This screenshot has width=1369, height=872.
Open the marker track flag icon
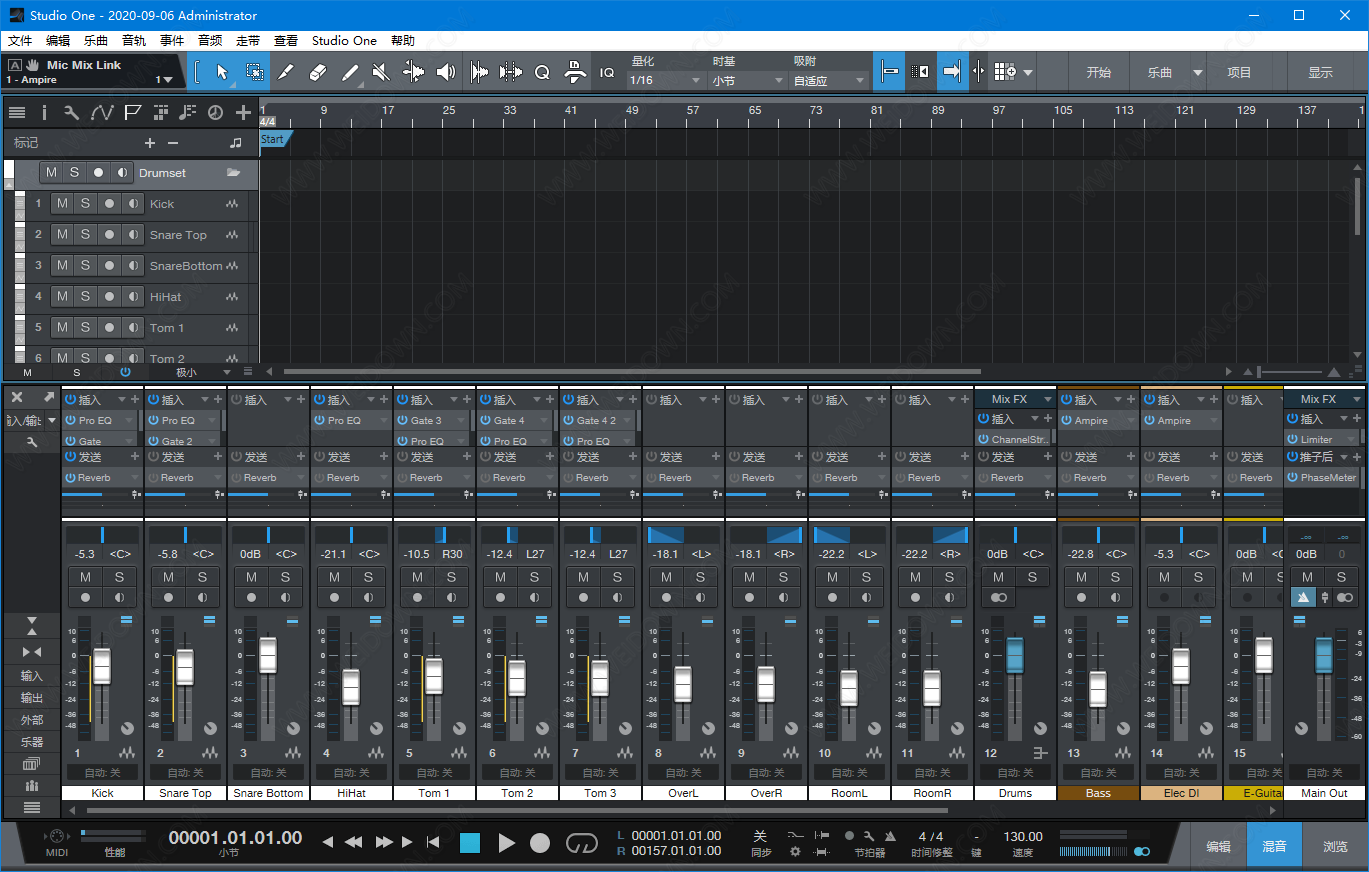(x=132, y=112)
